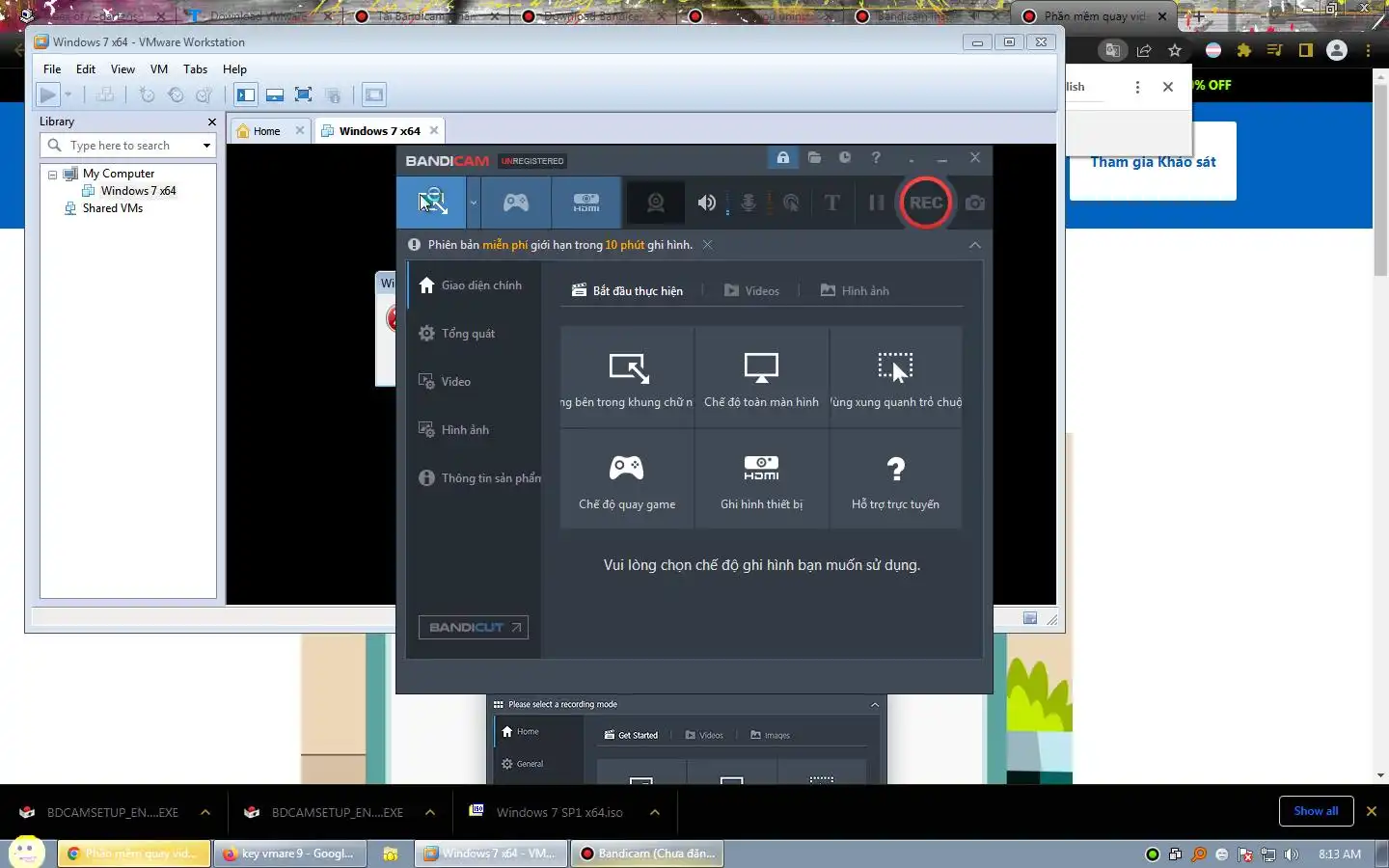Open VMware power options dropdown arrow
The image size is (1389, 868).
click(68, 95)
